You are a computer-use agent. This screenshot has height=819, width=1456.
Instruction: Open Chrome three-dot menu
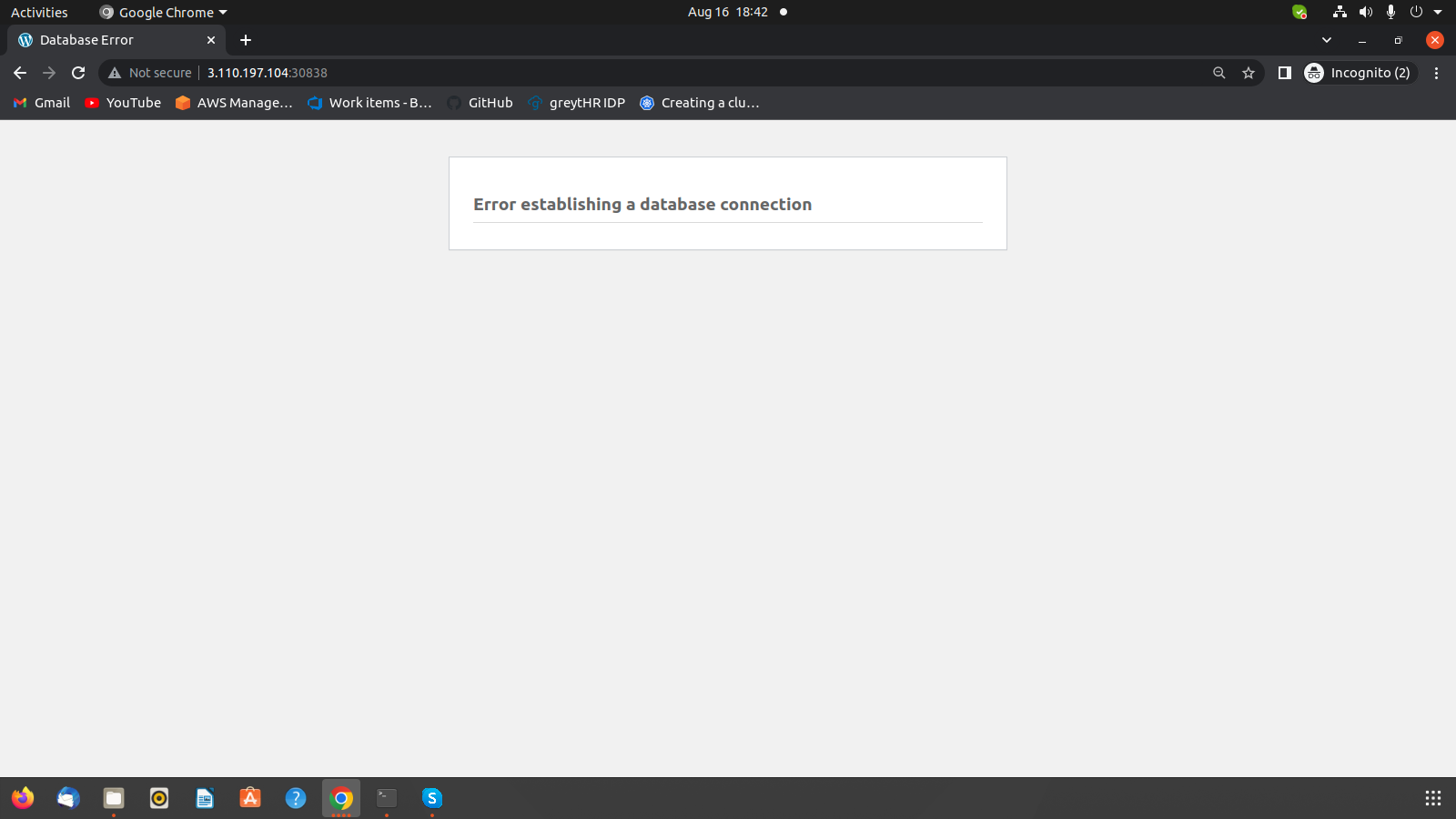tap(1437, 73)
